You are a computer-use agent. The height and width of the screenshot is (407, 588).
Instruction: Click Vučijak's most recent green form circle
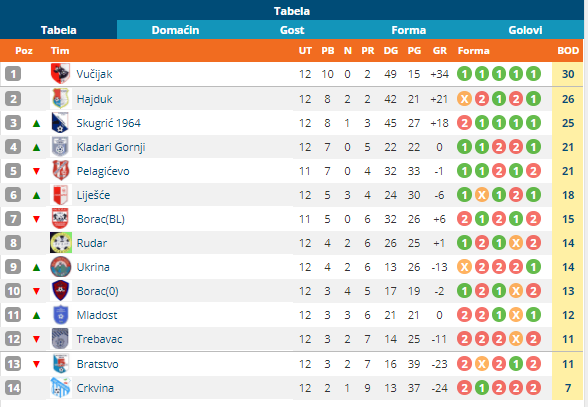coord(533,74)
